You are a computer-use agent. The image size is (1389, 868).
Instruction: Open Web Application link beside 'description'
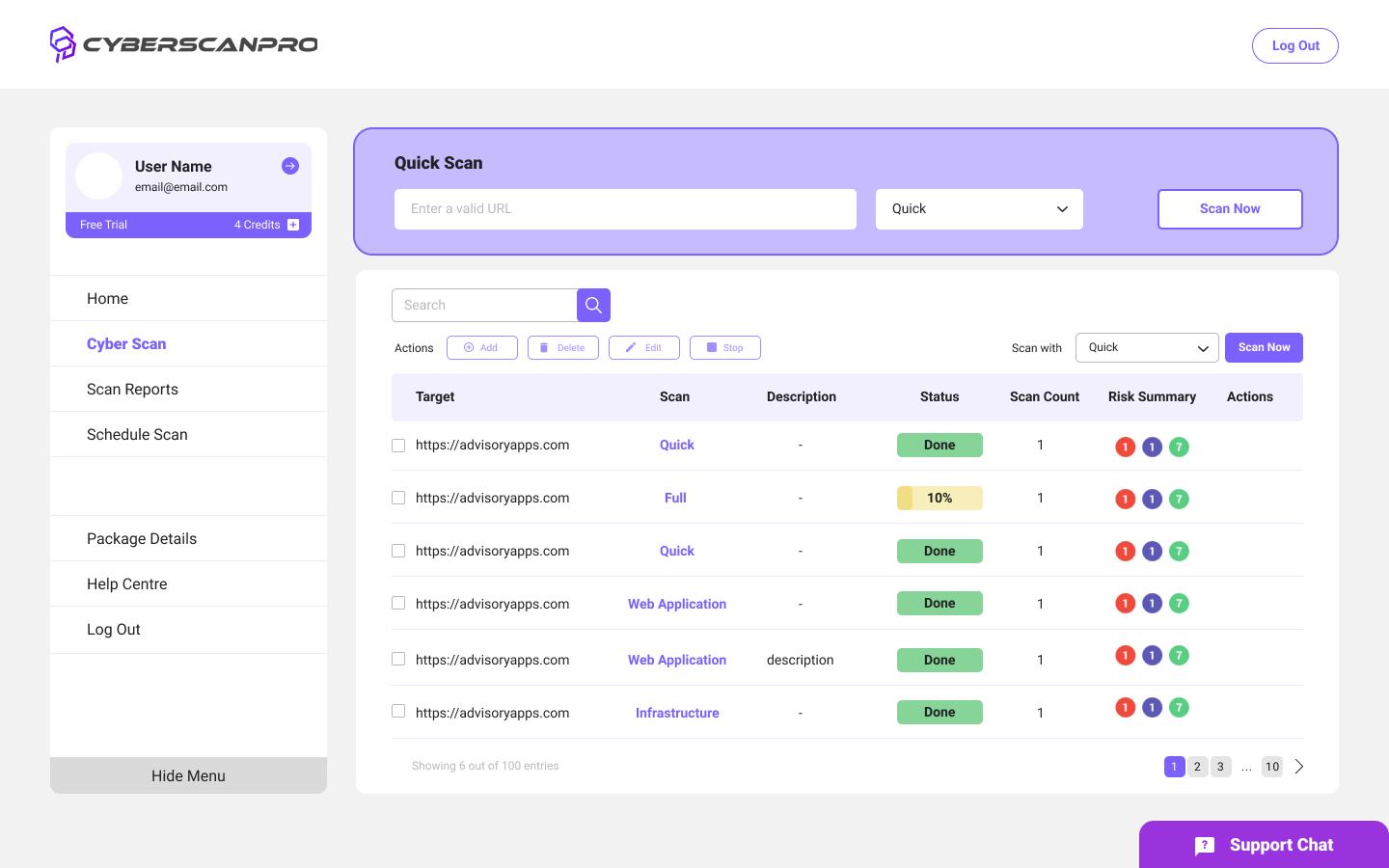tap(677, 660)
